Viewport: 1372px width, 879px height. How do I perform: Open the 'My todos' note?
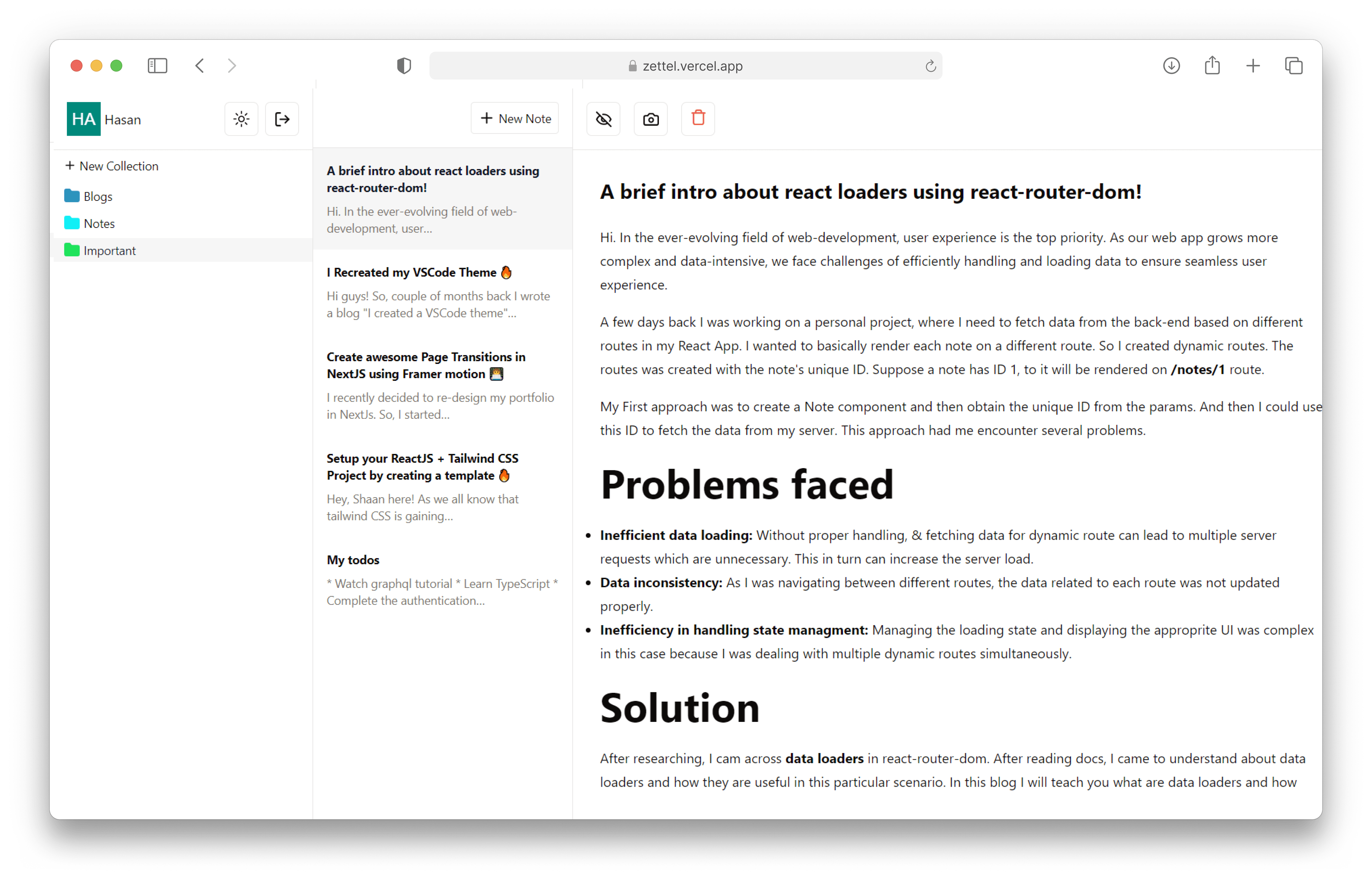point(443,579)
